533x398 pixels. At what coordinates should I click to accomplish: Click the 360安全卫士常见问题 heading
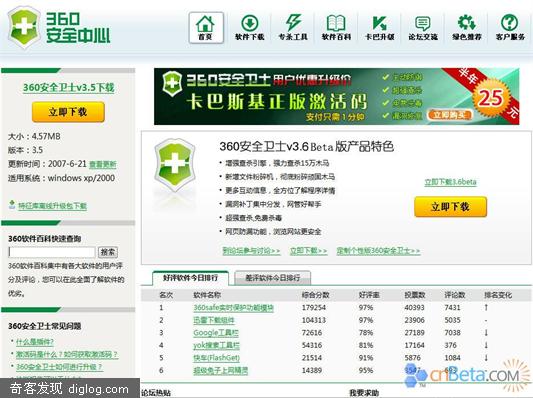pos(45,326)
